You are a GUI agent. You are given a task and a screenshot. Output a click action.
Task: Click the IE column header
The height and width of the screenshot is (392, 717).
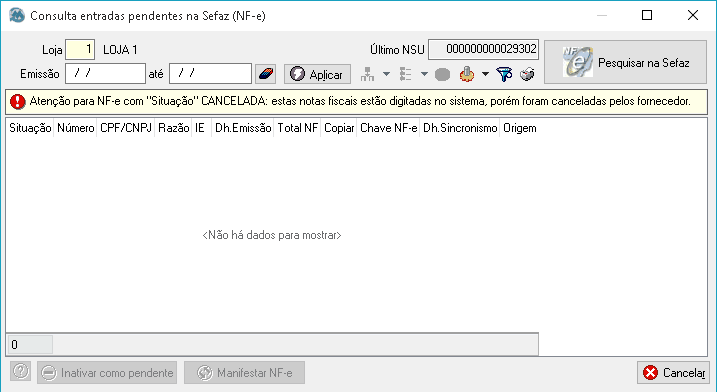coord(201,128)
